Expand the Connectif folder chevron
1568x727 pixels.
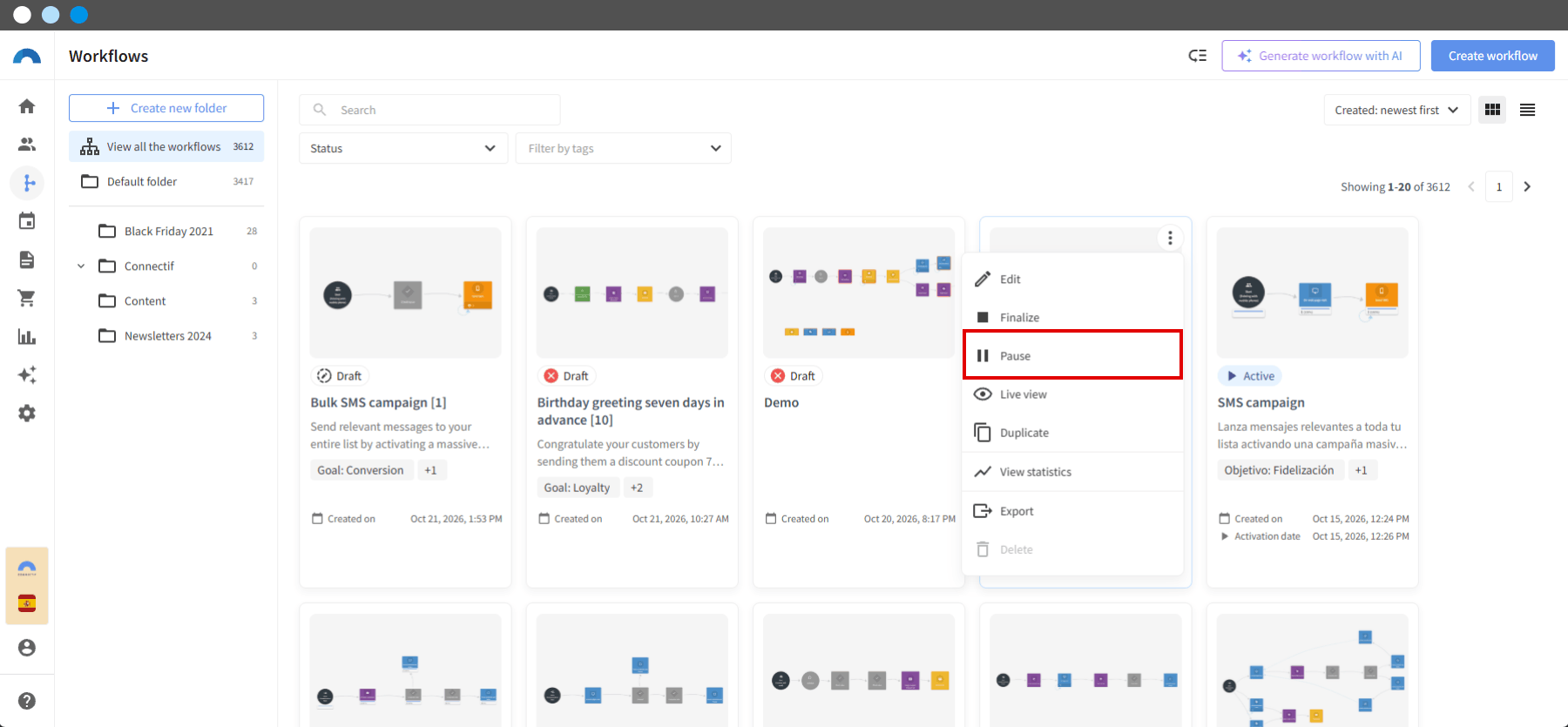point(81,266)
